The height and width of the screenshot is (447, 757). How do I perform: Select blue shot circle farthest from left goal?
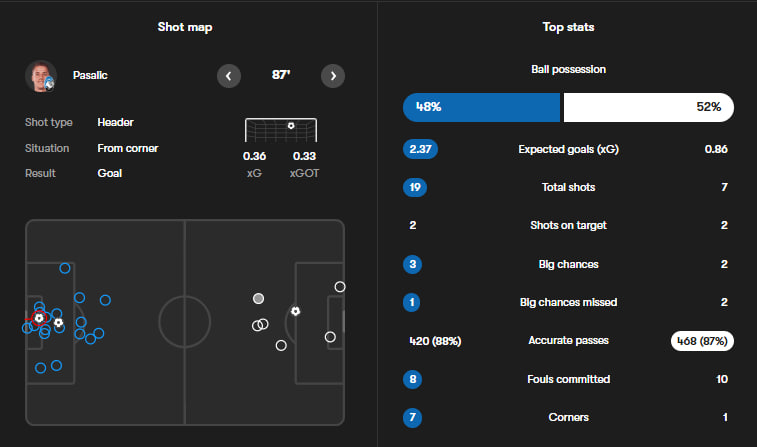point(105,300)
